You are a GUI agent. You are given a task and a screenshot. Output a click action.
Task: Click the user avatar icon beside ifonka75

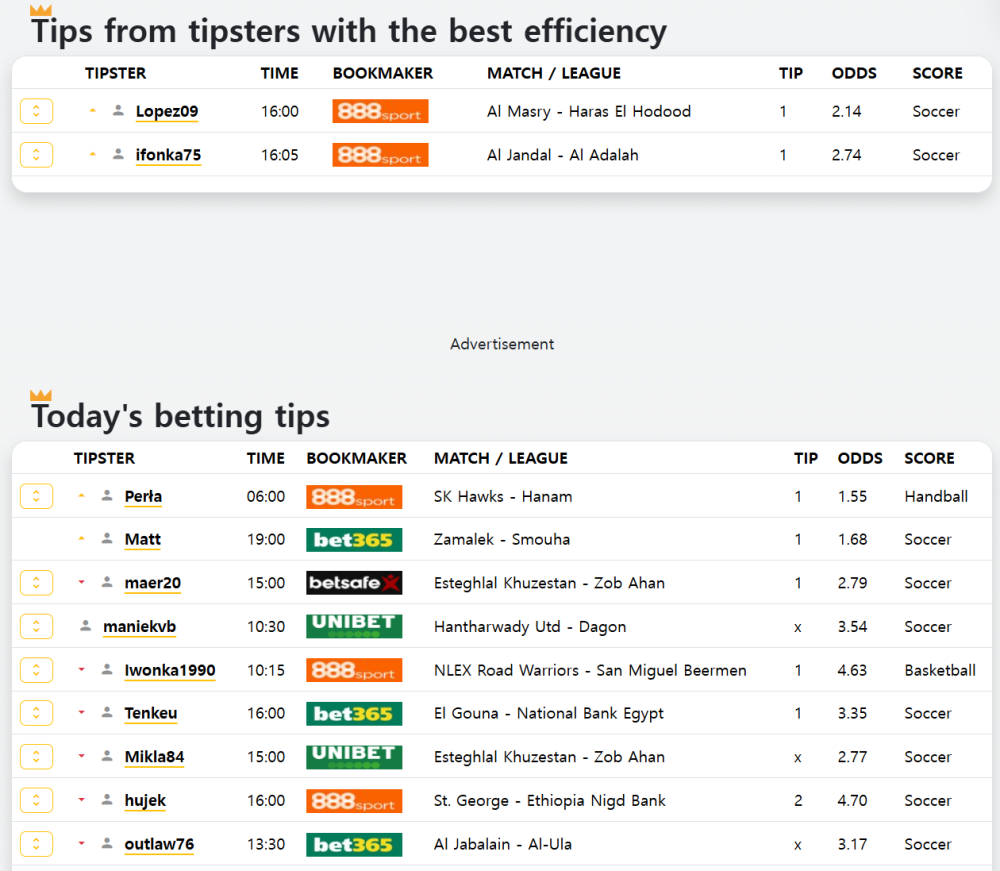118,154
